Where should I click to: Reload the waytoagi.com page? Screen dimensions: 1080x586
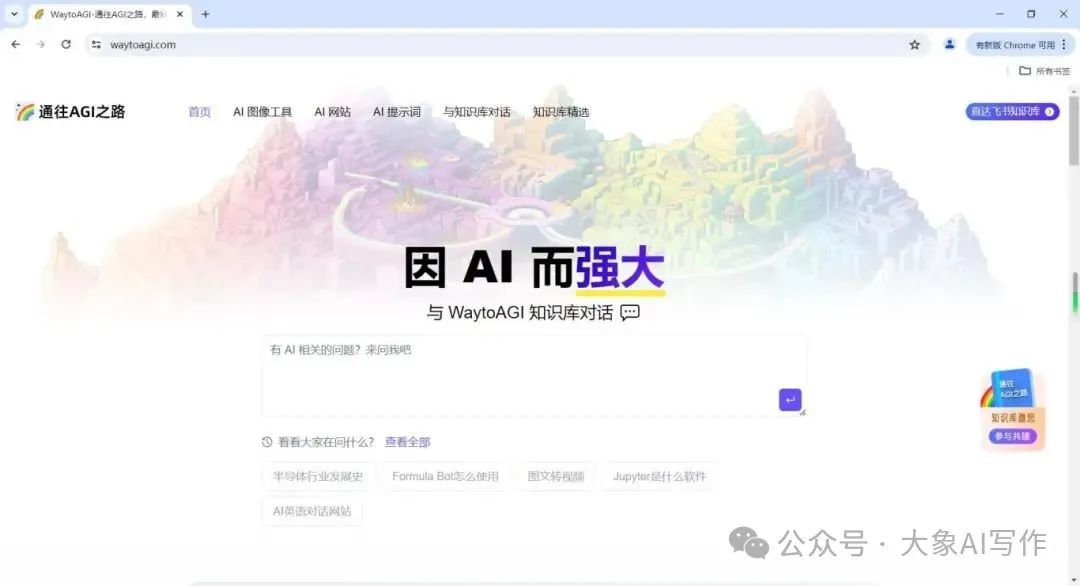[x=66, y=45]
